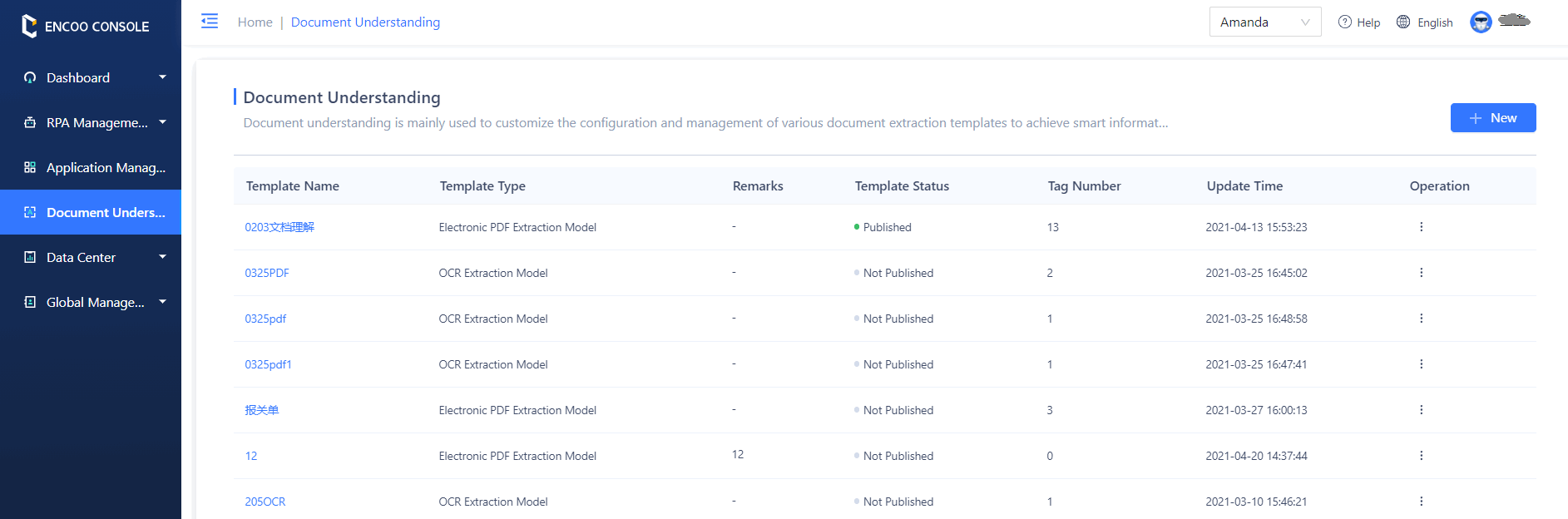Open operation menu for 0325pdf1 row

coord(1421,364)
